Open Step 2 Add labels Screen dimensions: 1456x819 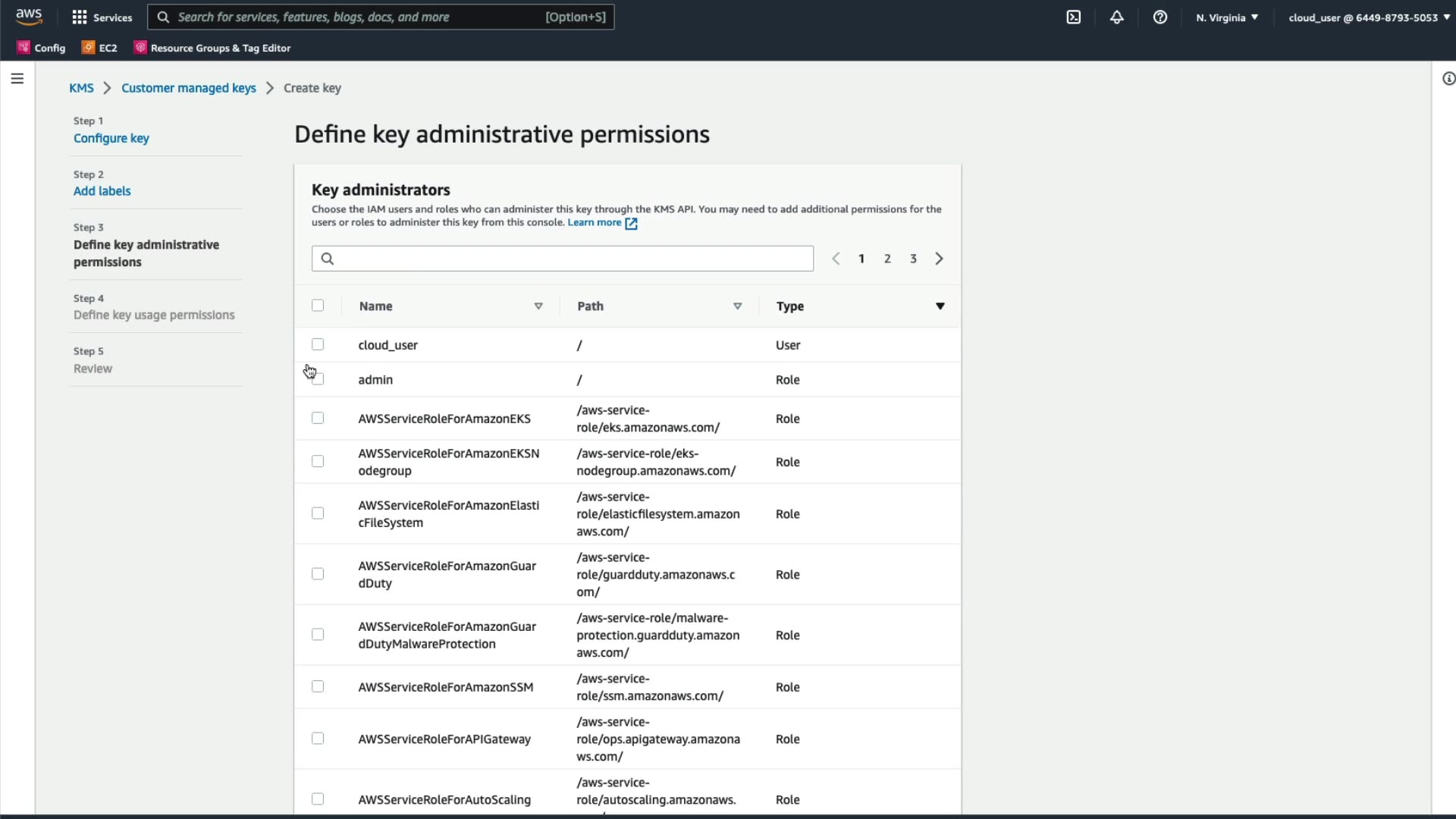coord(102,191)
